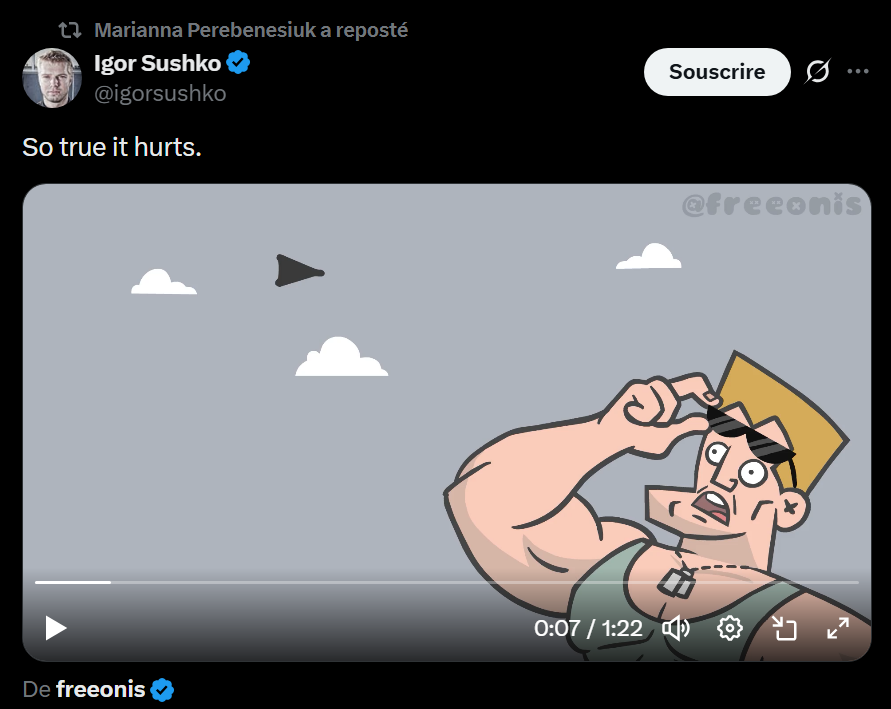Open the Grok slashed-circle icon
891x709 pixels.
[x=817, y=72]
